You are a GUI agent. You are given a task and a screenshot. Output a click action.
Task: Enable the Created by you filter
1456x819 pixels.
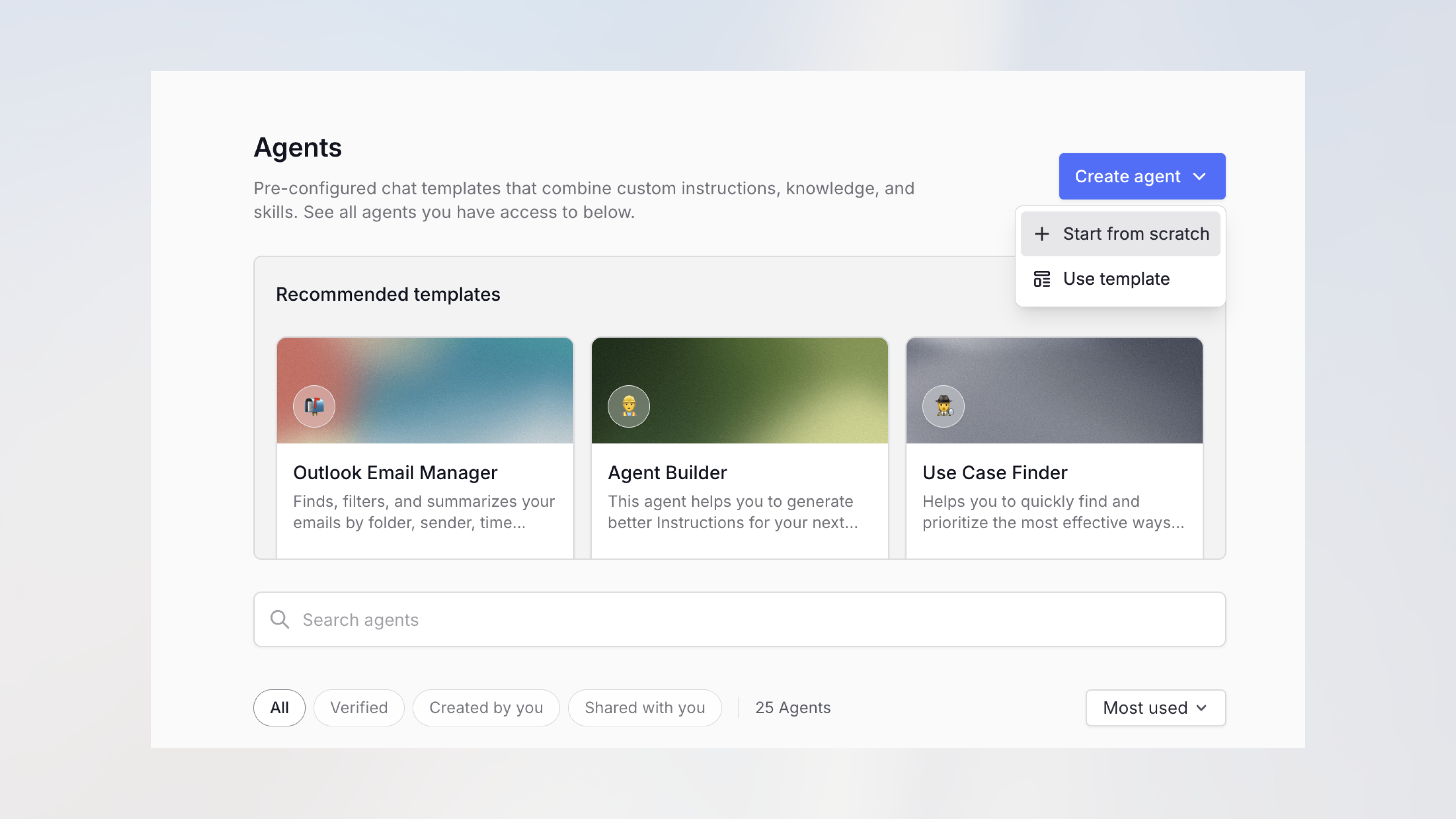point(486,708)
